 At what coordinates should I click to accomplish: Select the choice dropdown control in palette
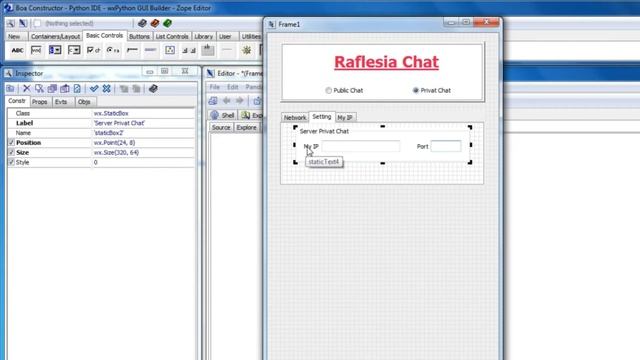74,50
